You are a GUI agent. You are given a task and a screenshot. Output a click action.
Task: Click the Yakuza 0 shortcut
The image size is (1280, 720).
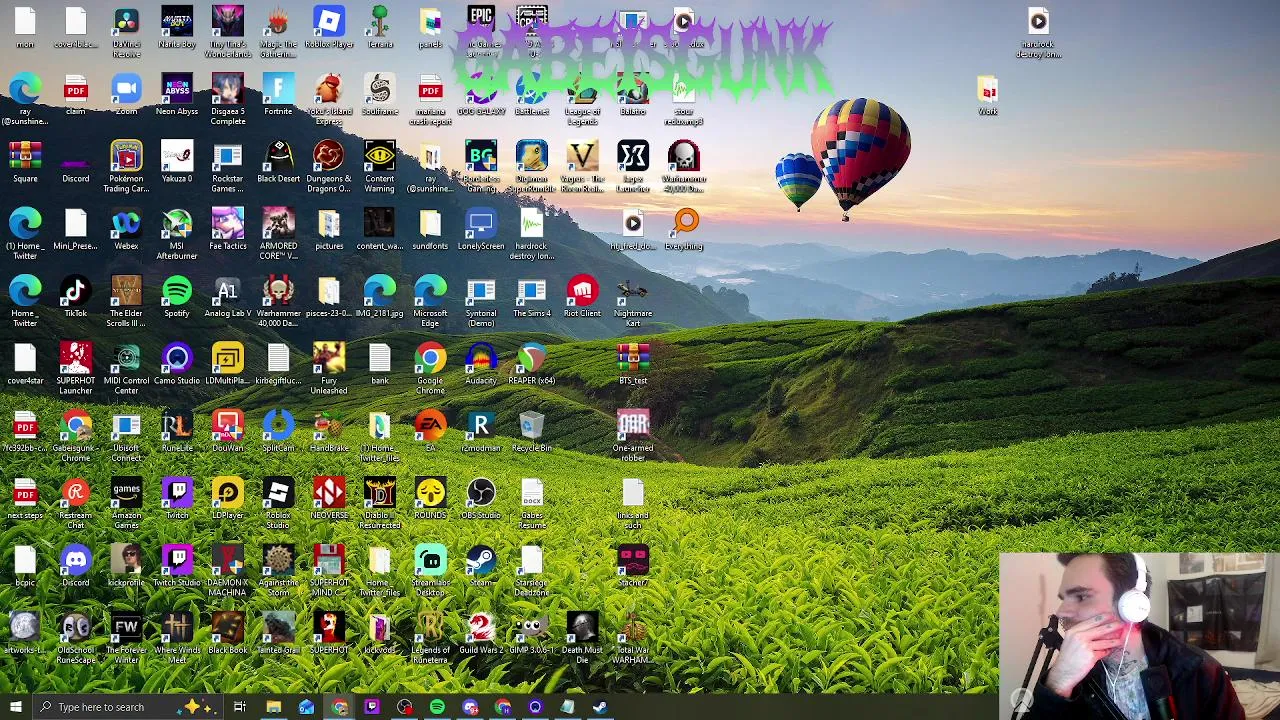click(177, 162)
